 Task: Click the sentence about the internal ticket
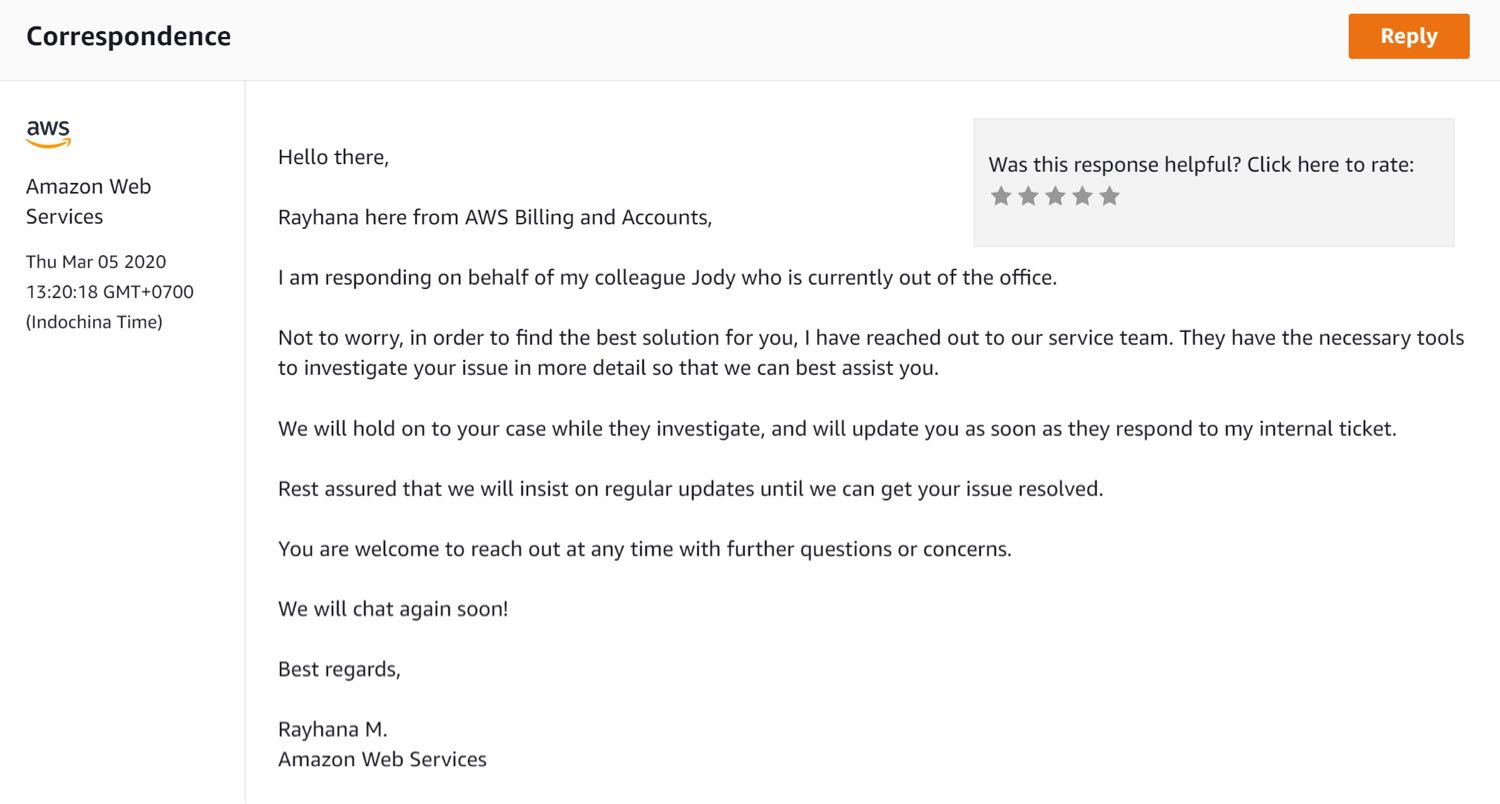tap(837, 428)
